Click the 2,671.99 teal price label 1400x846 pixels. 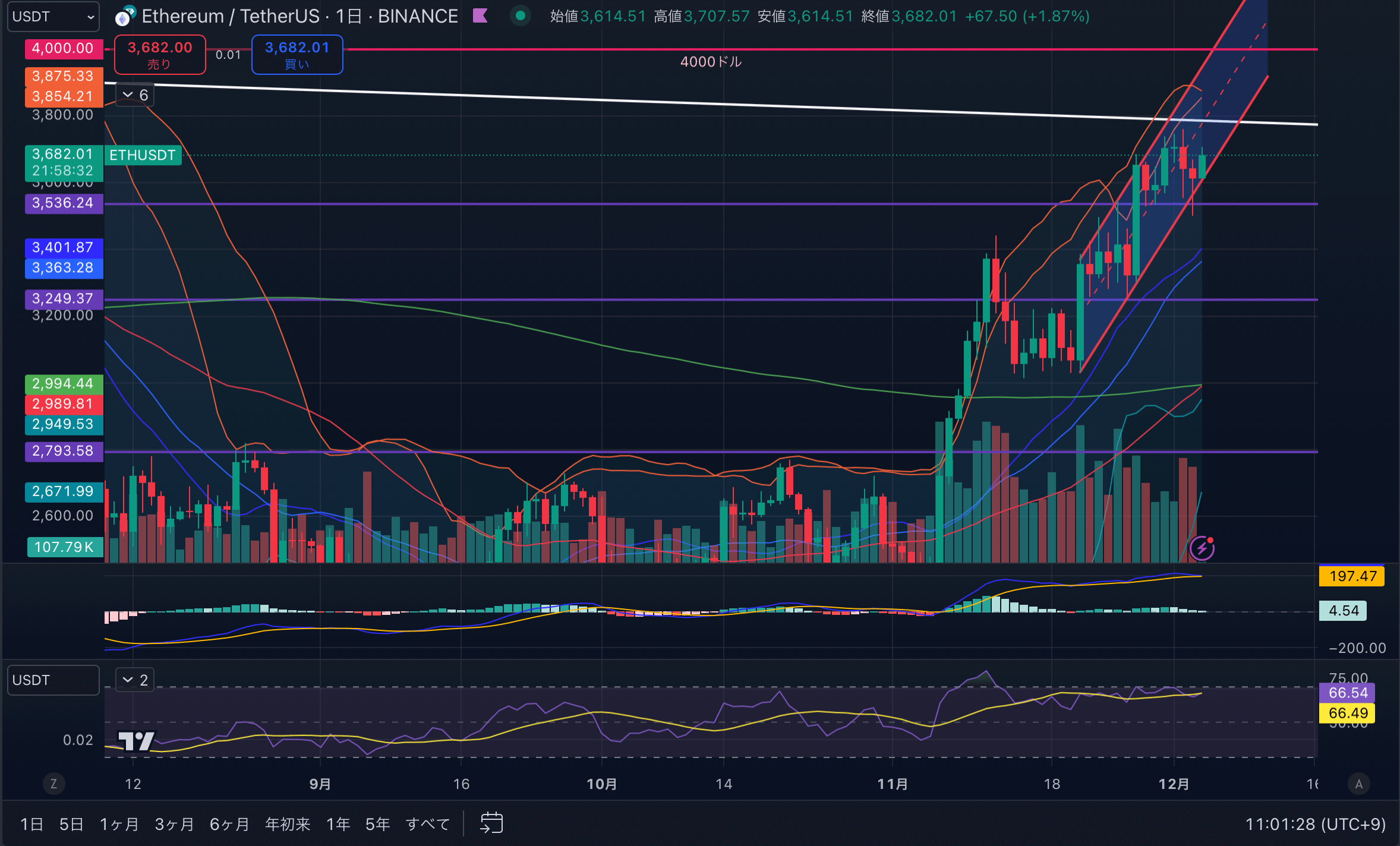coord(64,491)
